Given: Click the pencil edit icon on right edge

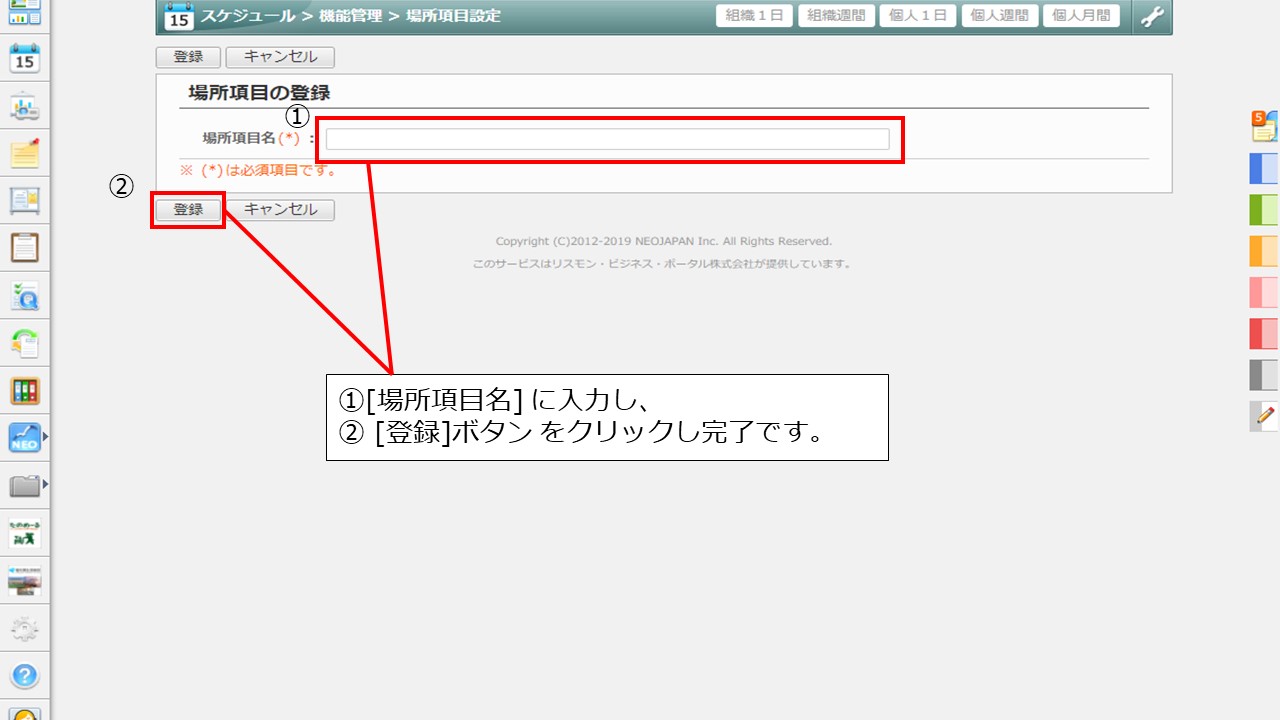Looking at the screenshot, I should 1265,416.
